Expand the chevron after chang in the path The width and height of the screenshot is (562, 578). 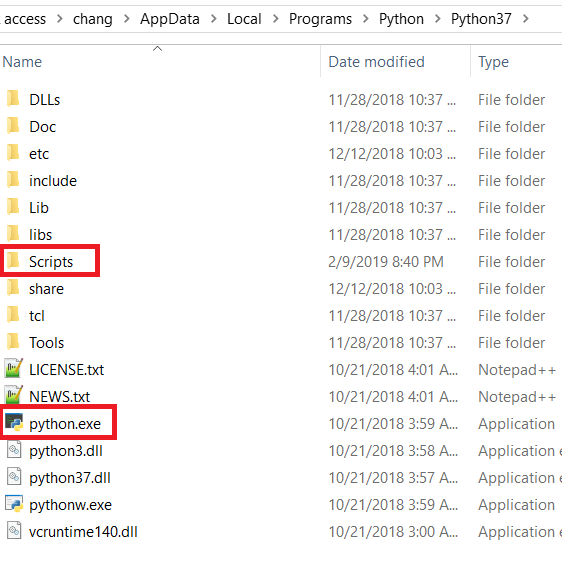126,18
